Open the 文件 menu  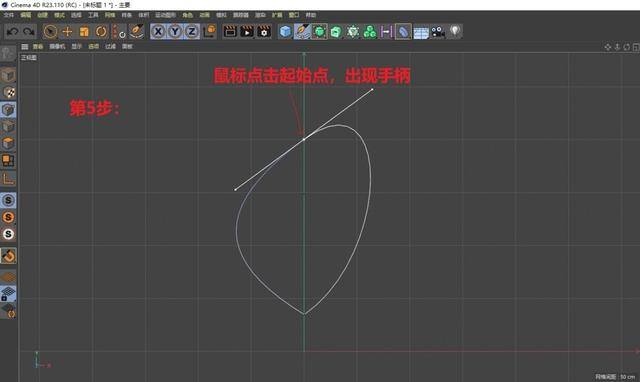pos(9,15)
